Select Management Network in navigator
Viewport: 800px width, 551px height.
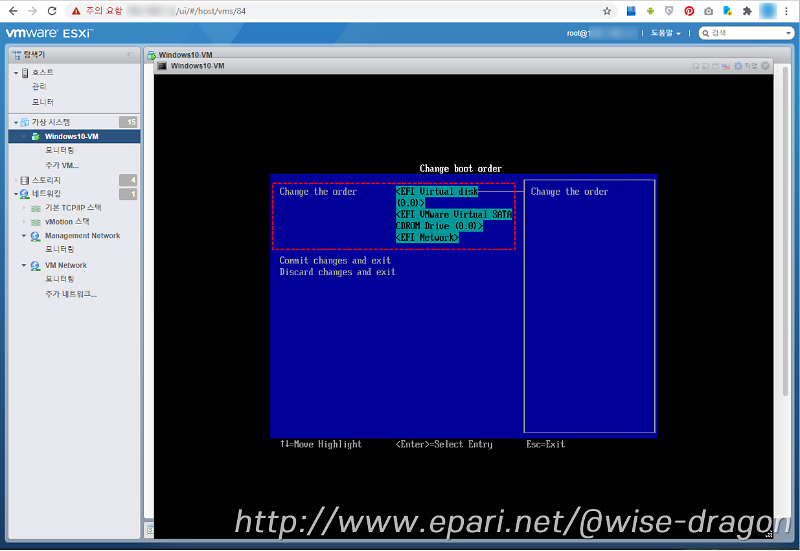[x=83, y=235]
